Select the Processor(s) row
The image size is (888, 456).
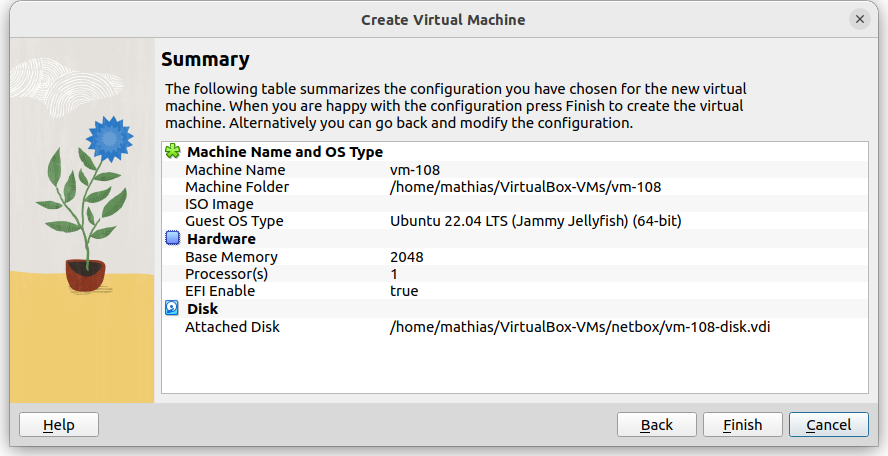[x=226, y=274]
